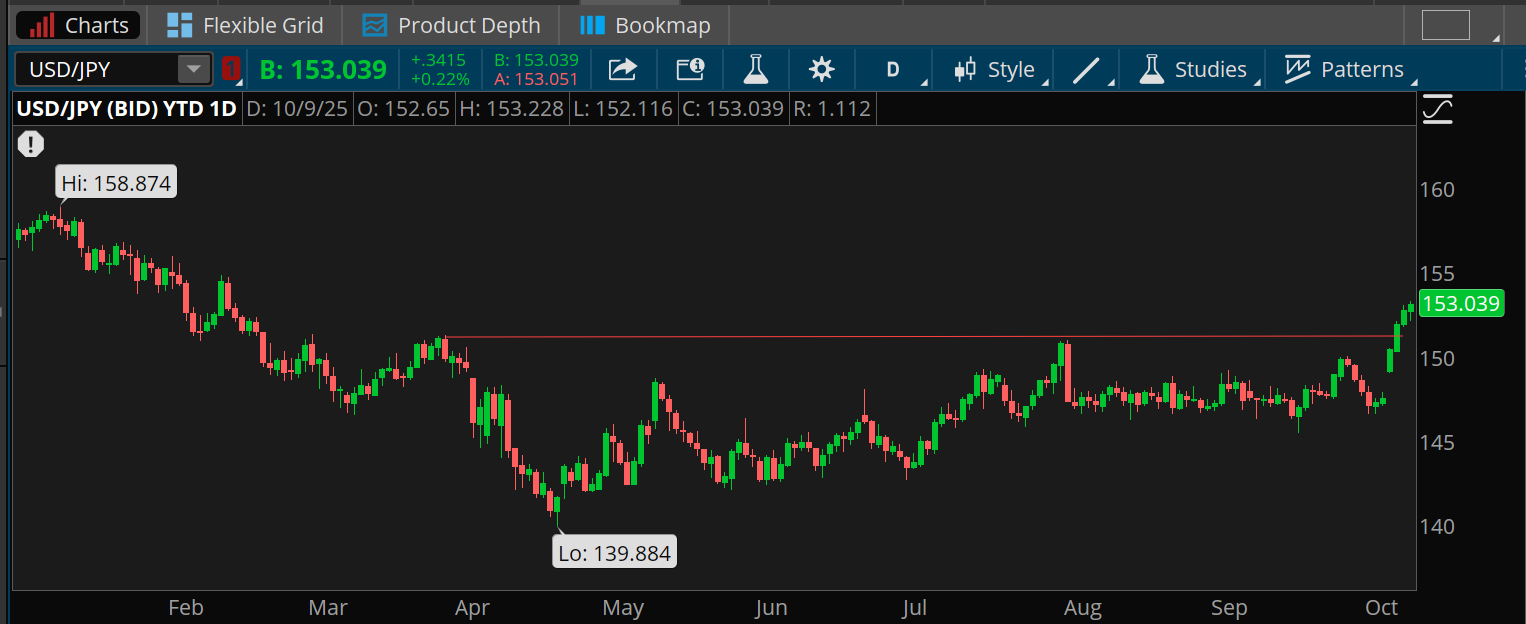The image size is (1526, 624).
Task: Open the Patterns menu button
Action: [x=1345, y=69]
